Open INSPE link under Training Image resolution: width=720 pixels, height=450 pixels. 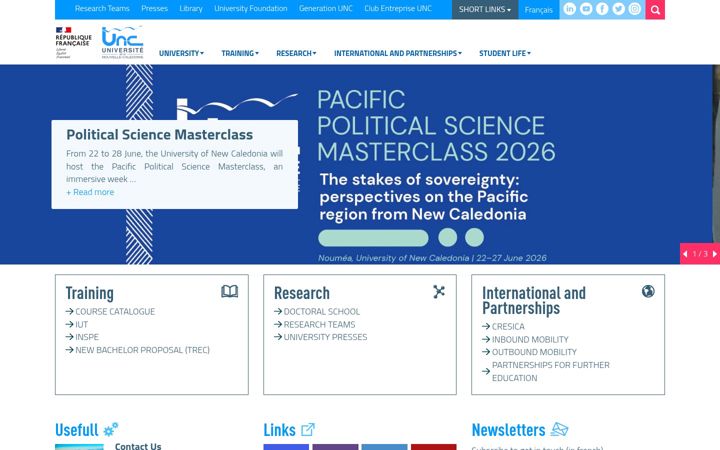coord(87,337)
